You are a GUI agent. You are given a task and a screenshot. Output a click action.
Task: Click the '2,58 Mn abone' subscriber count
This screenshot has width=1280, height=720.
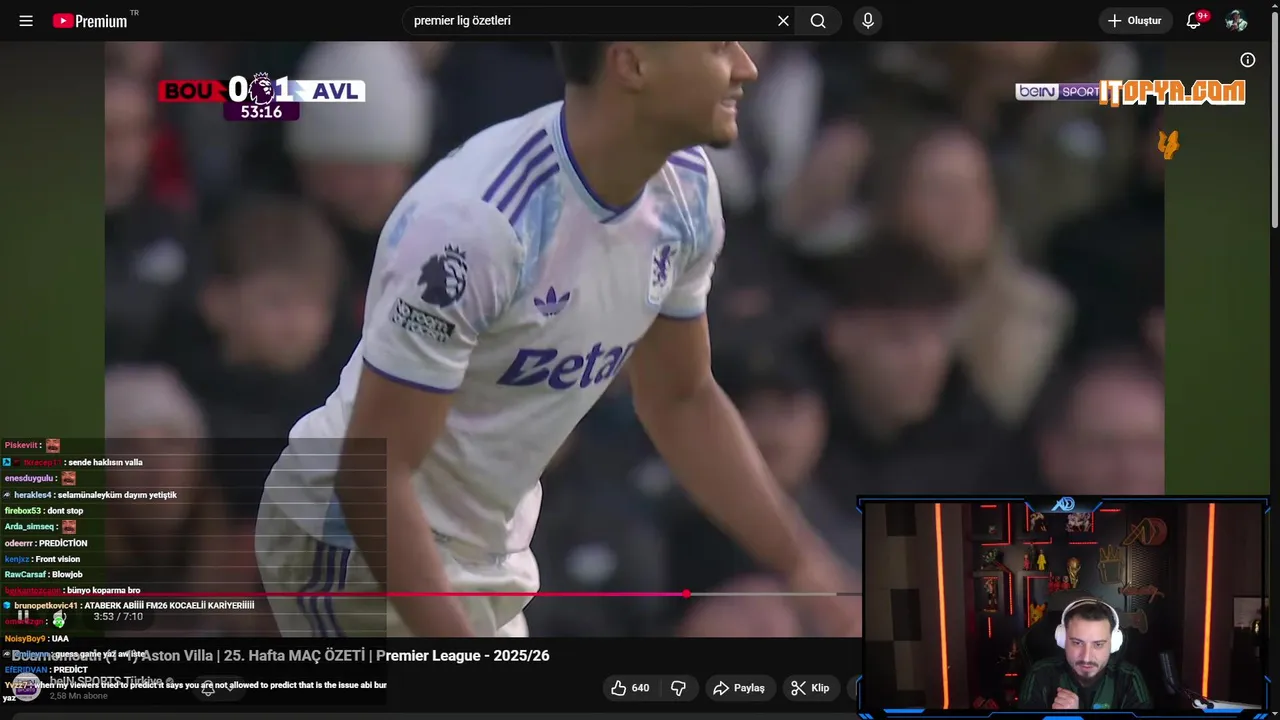(79, 696)
